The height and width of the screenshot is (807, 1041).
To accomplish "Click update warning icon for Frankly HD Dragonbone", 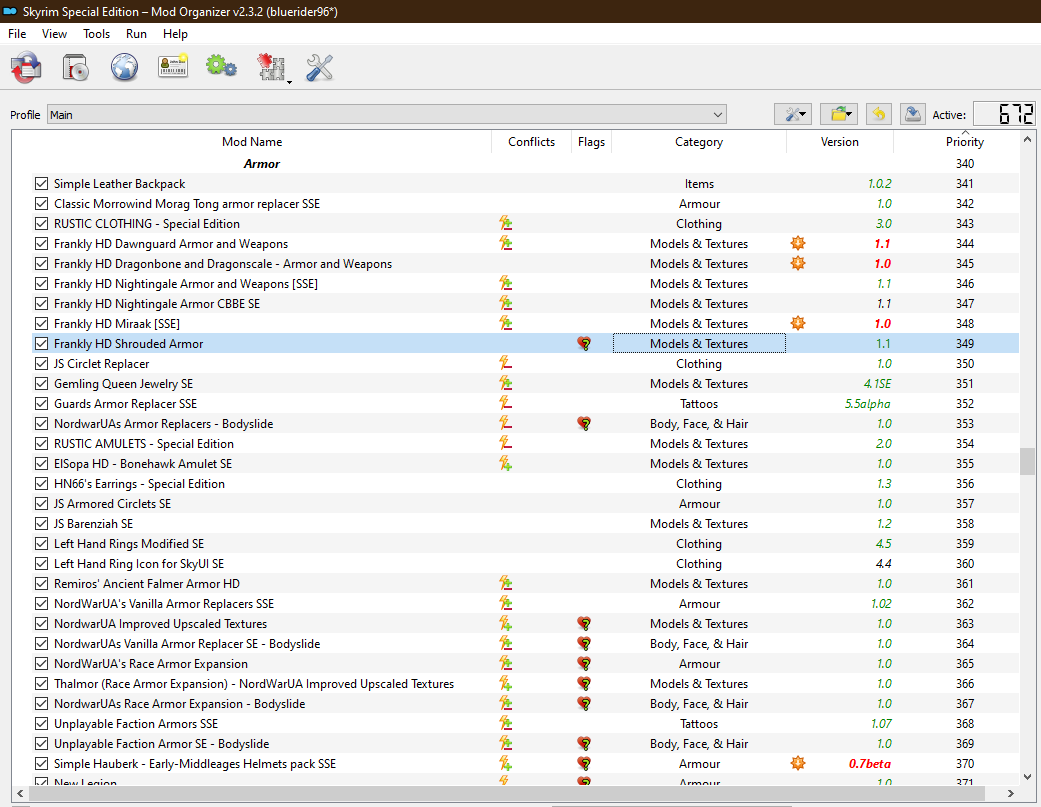I will click(798, 263).
